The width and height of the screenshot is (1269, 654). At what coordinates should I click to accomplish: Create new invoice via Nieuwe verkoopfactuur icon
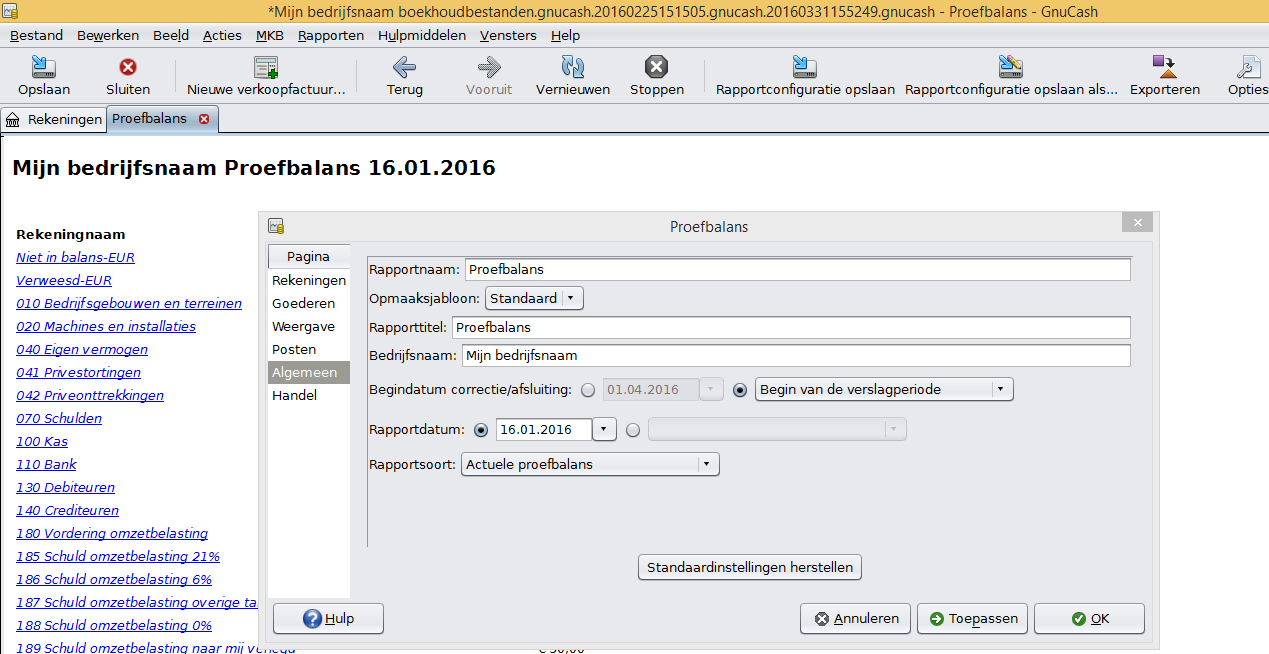[265, 68]
